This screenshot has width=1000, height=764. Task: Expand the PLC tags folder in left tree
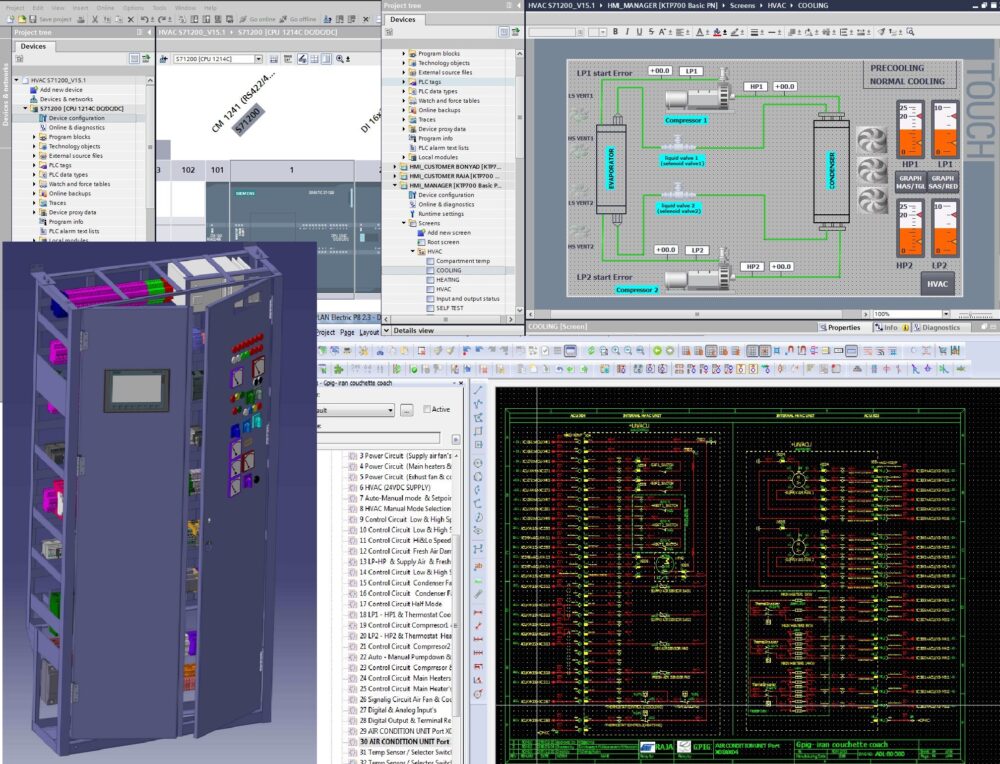point(35,165)
